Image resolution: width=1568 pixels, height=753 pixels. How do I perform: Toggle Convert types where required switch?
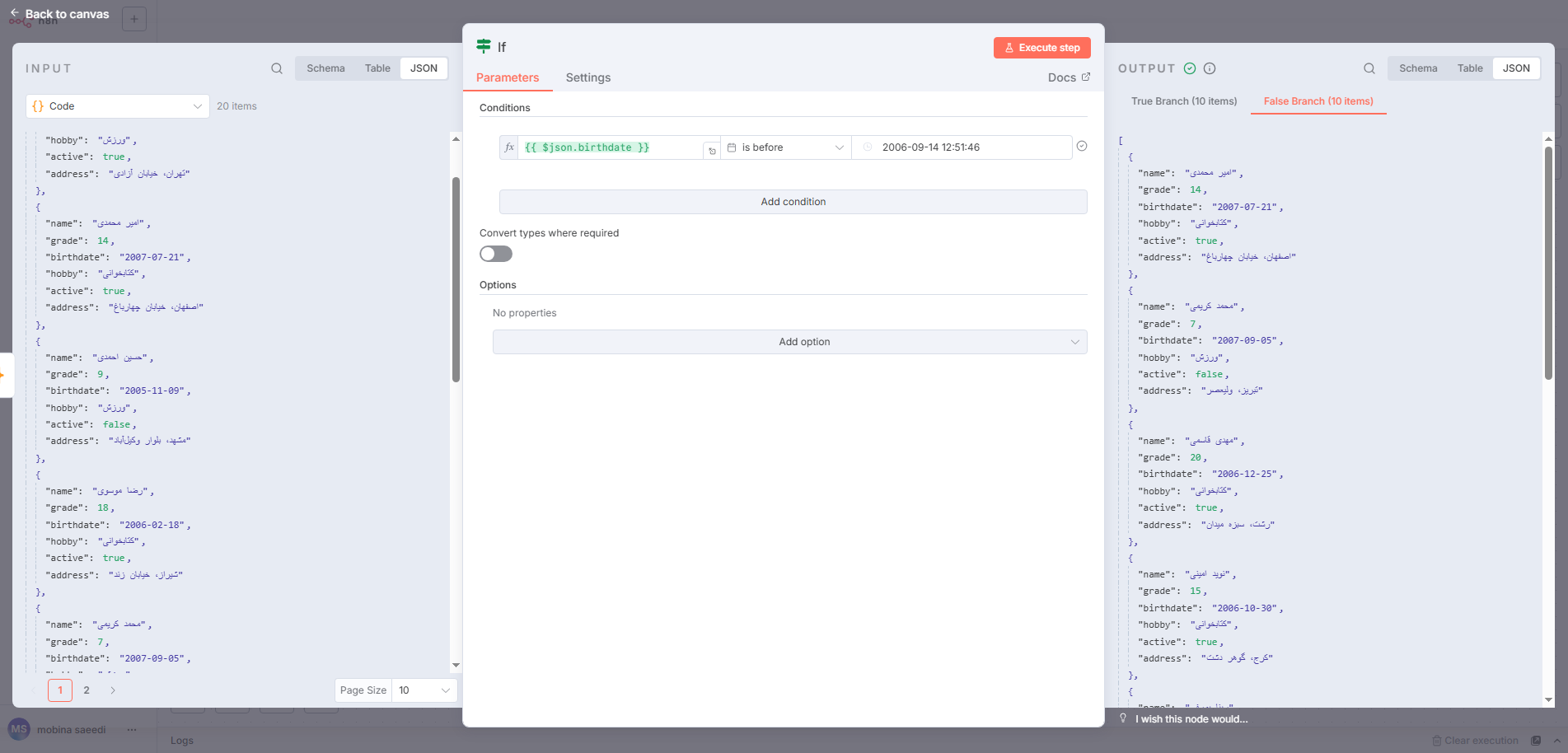tap(496, 254)
